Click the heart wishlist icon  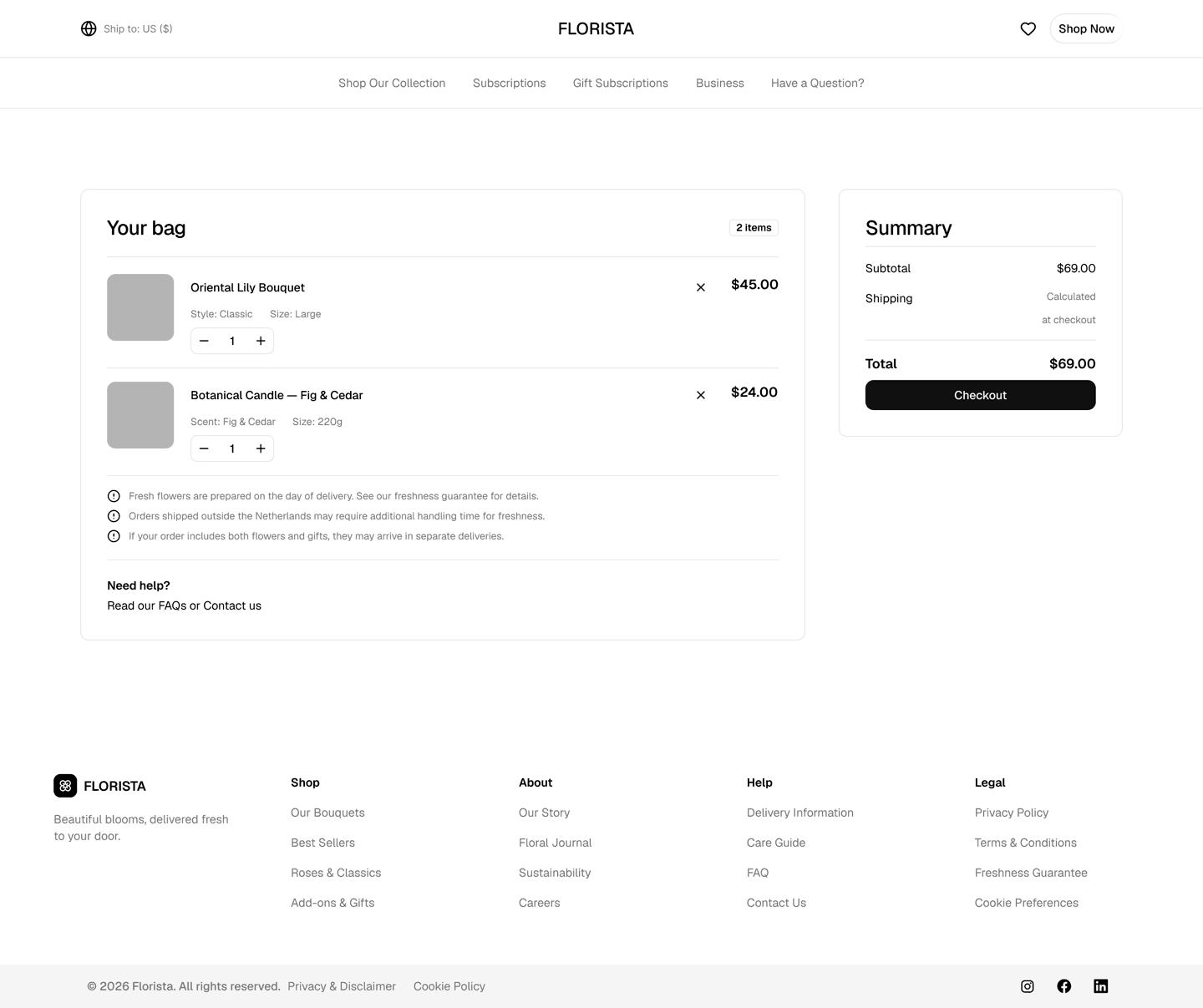pyautogui.click(x=1028, y=28)
